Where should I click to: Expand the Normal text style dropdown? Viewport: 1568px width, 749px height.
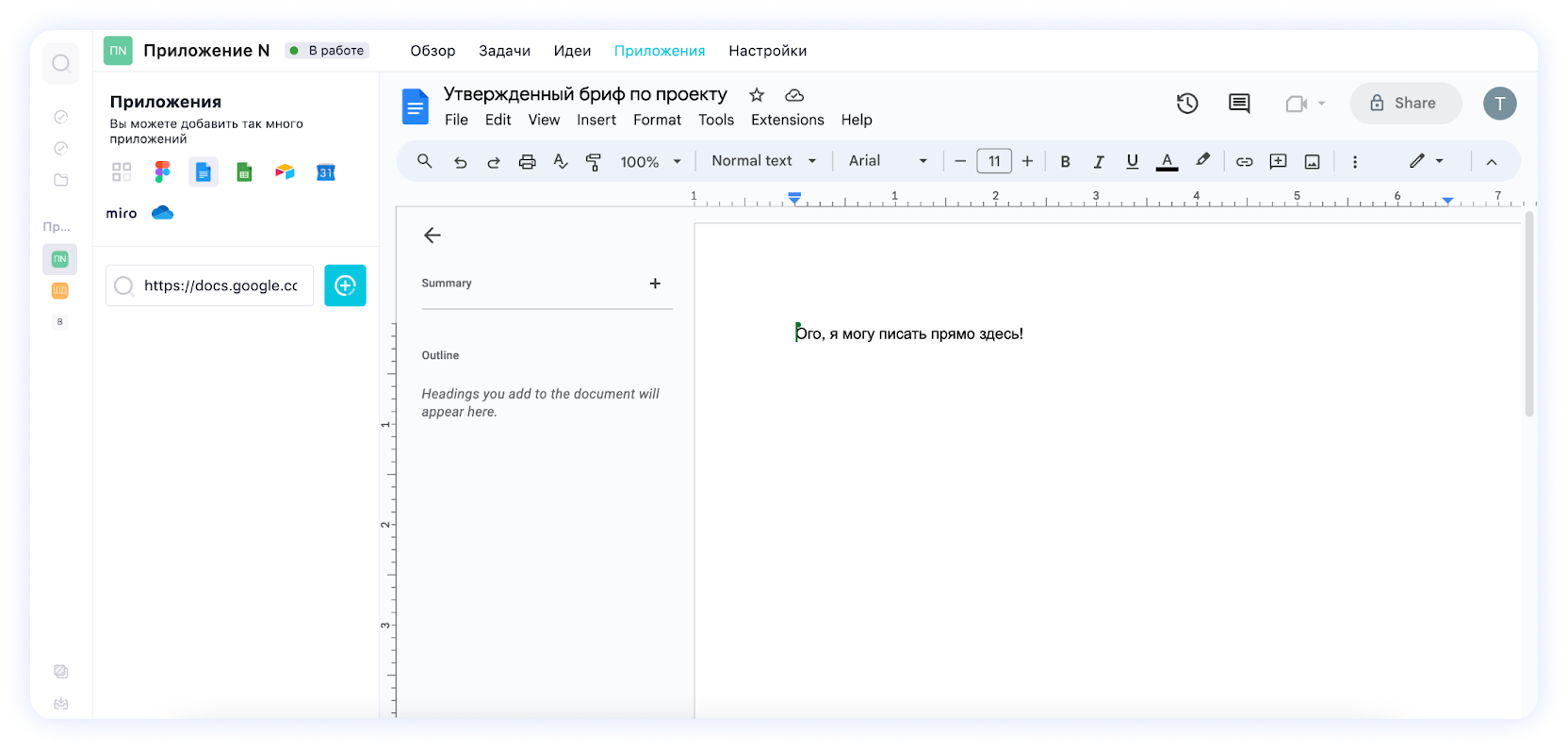click(x=763, y=161)
